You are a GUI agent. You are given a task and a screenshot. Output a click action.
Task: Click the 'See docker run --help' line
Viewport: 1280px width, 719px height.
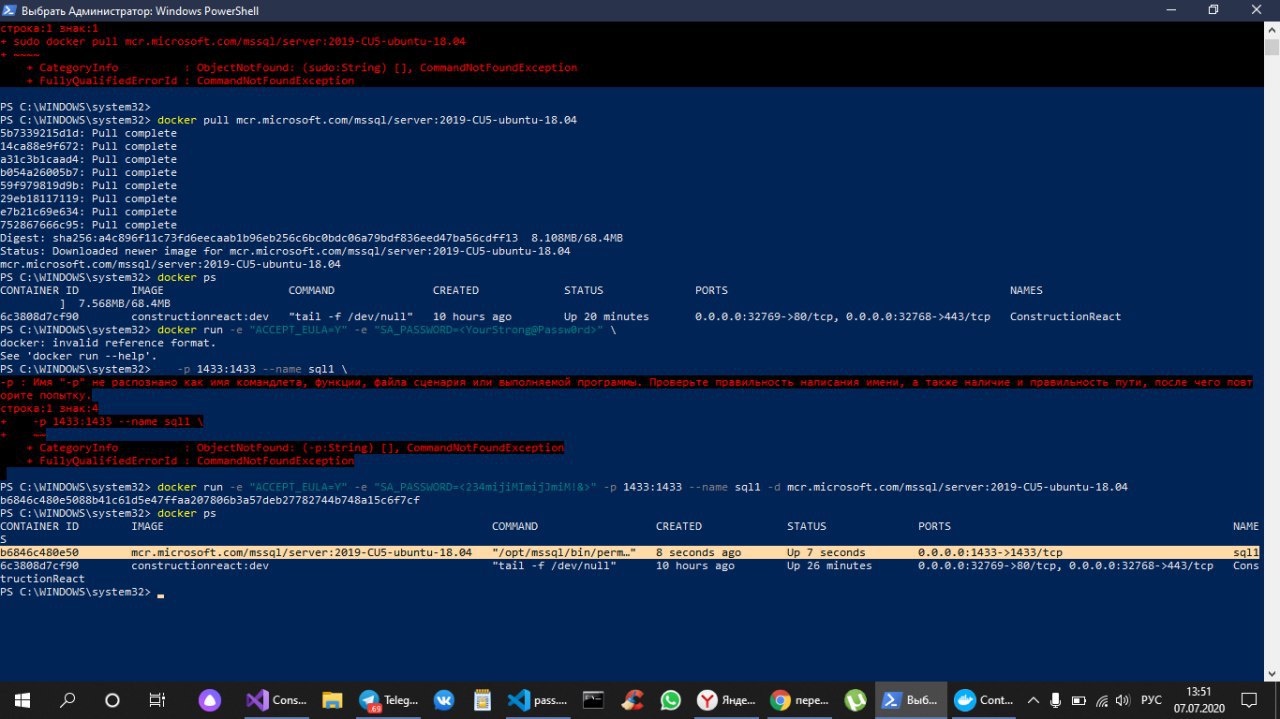click(79, 355)
